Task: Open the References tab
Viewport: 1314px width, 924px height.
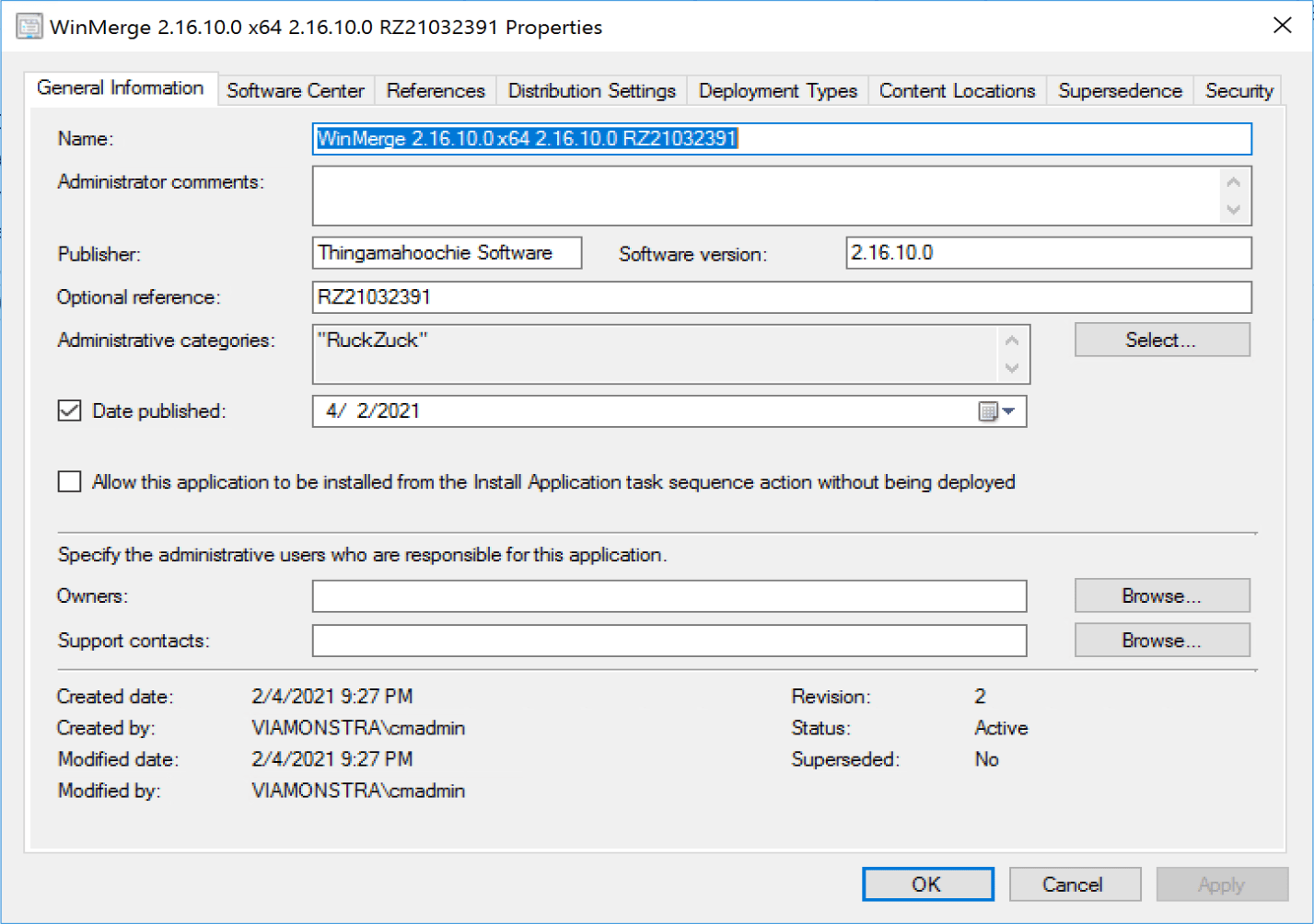Action: [x=436, y=90]
